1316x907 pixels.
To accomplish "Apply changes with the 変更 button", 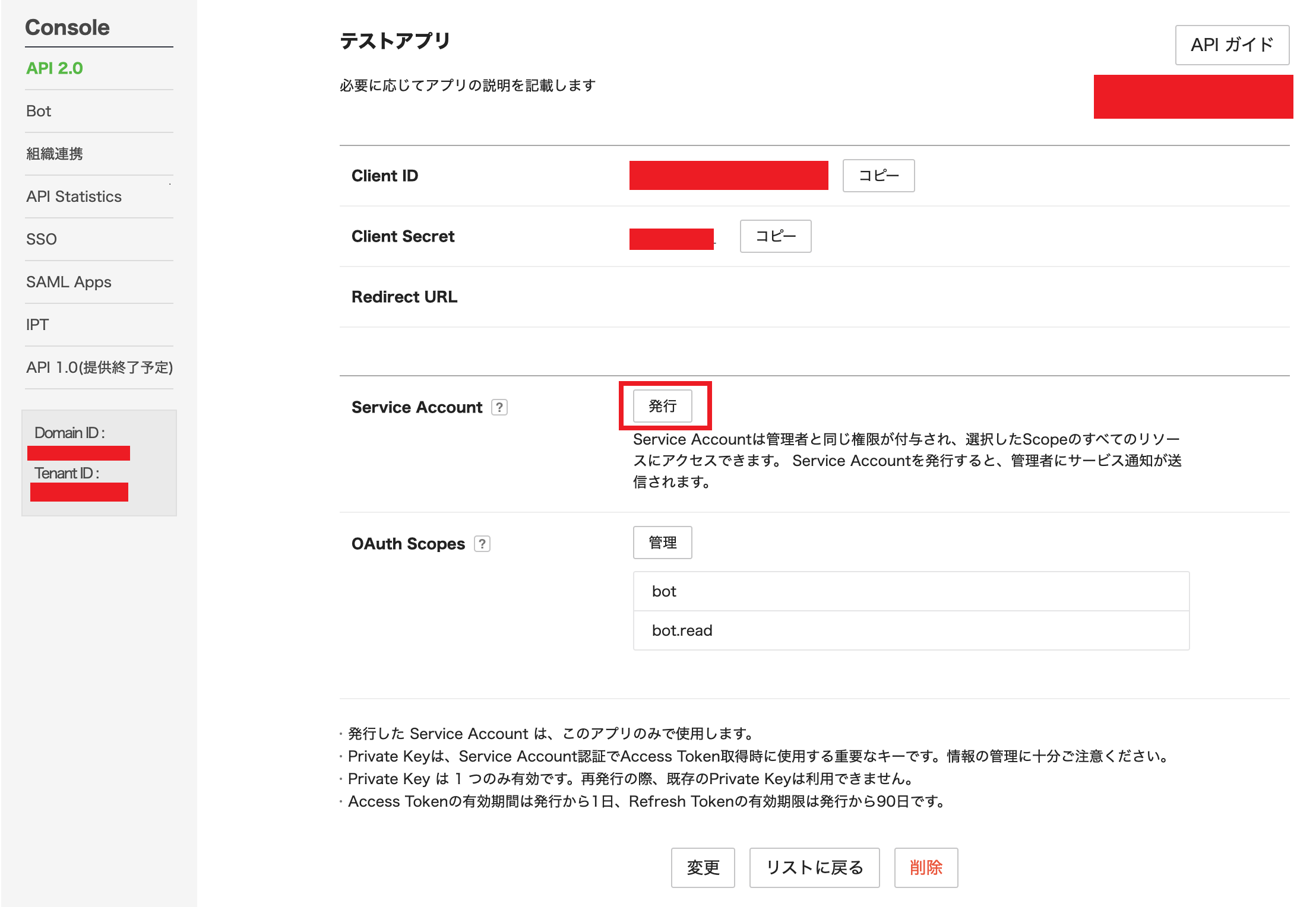I will coord(703,867).
